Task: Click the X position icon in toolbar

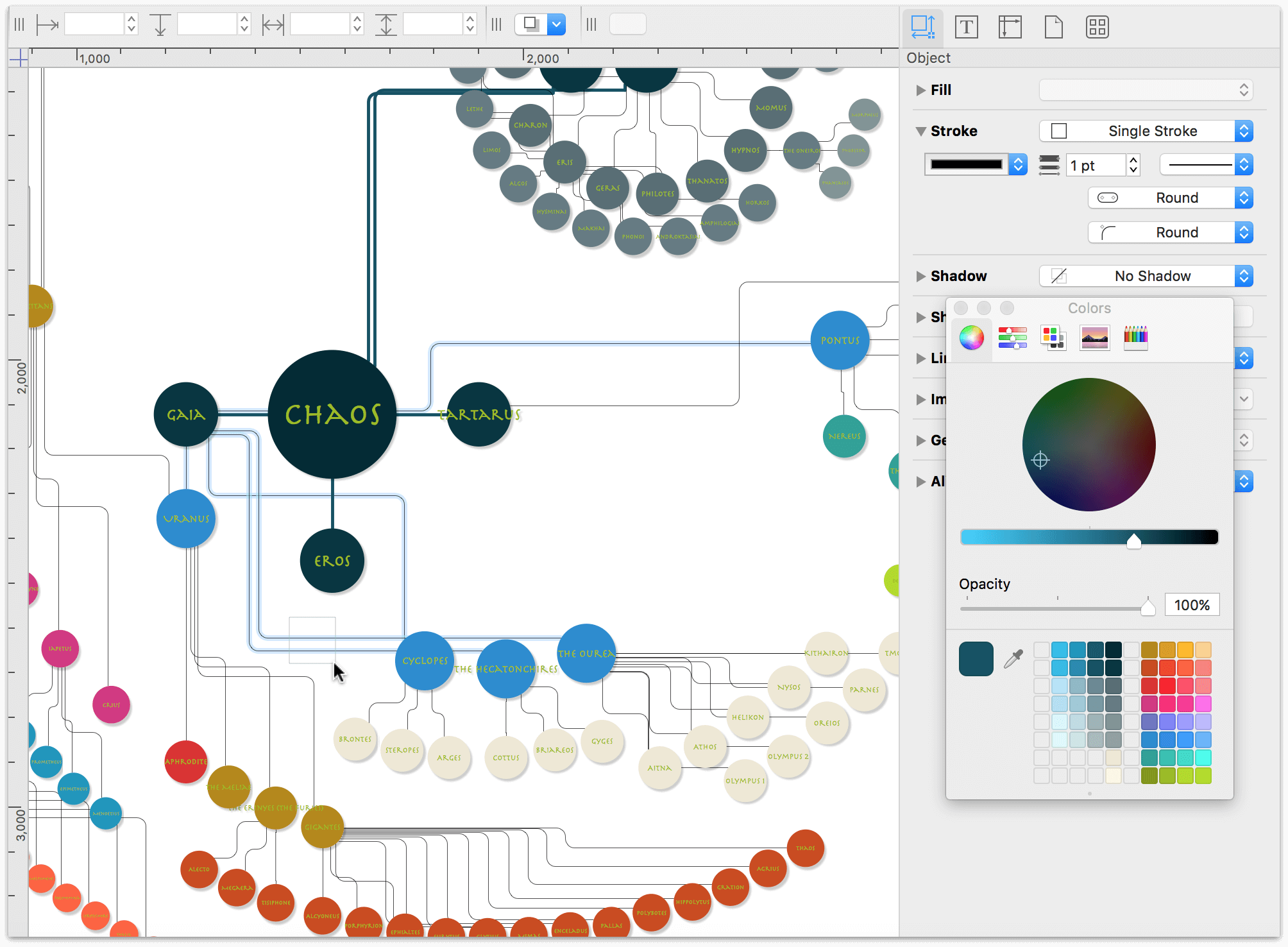Action: (x=47, y=25)
